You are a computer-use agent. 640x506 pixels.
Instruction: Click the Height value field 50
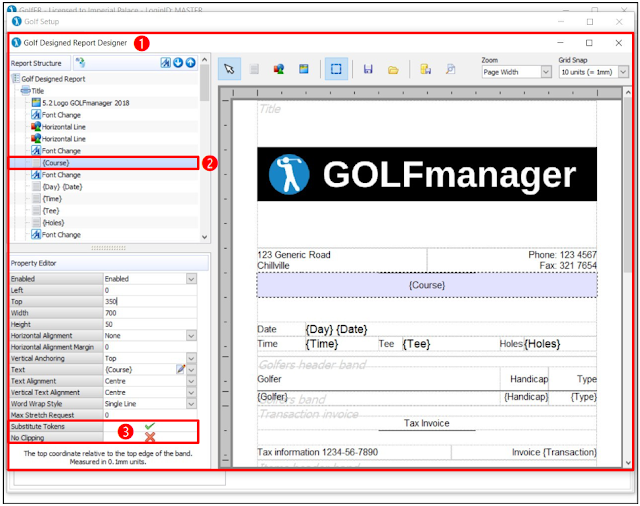click(150, 324)
